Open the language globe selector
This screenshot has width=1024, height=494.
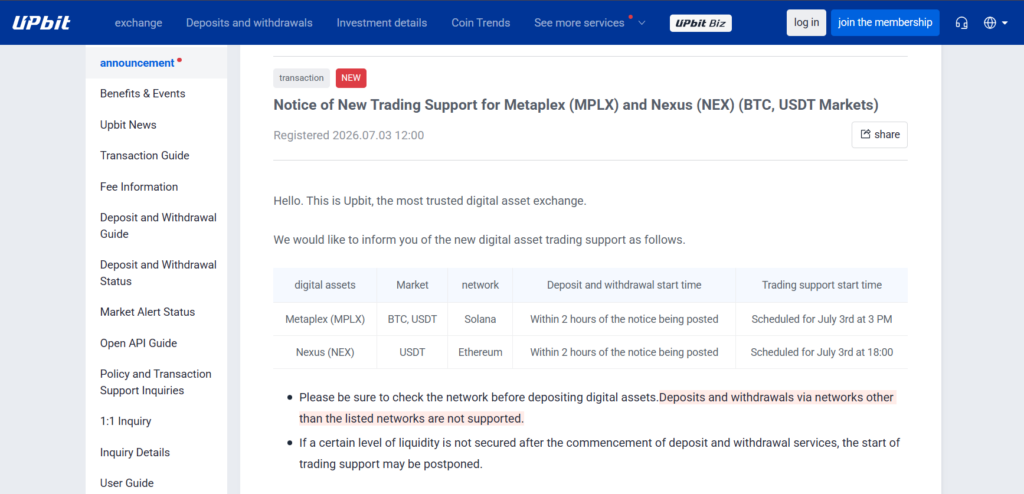995,23
